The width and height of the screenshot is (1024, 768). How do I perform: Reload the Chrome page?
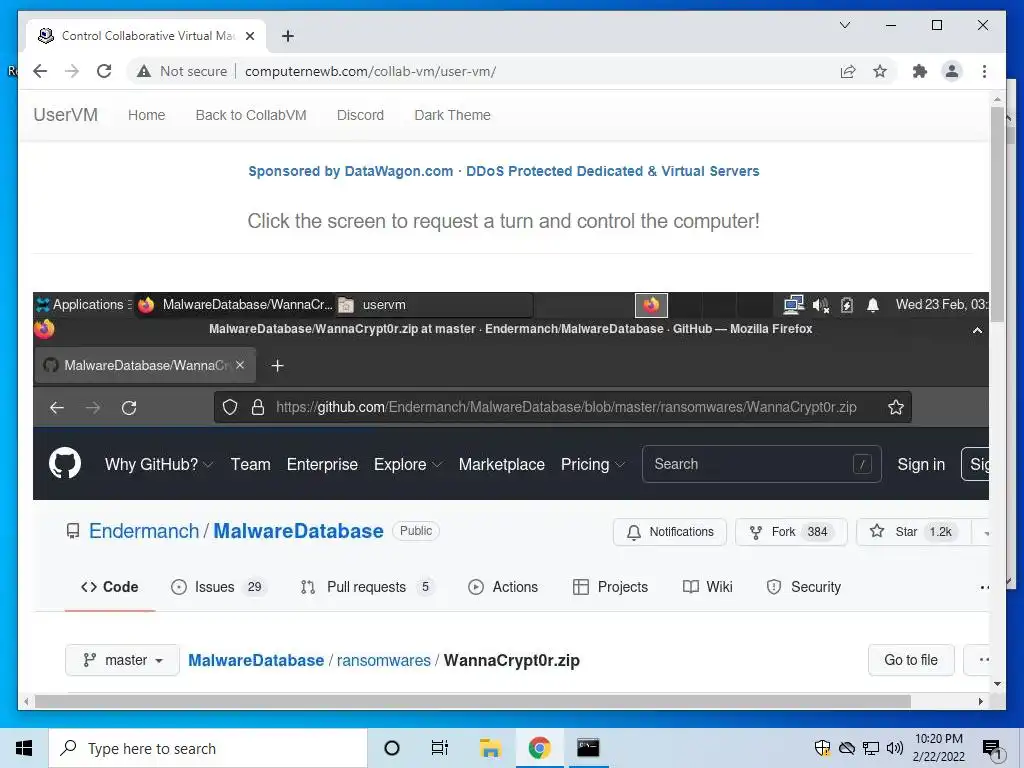tap(104, 71)
